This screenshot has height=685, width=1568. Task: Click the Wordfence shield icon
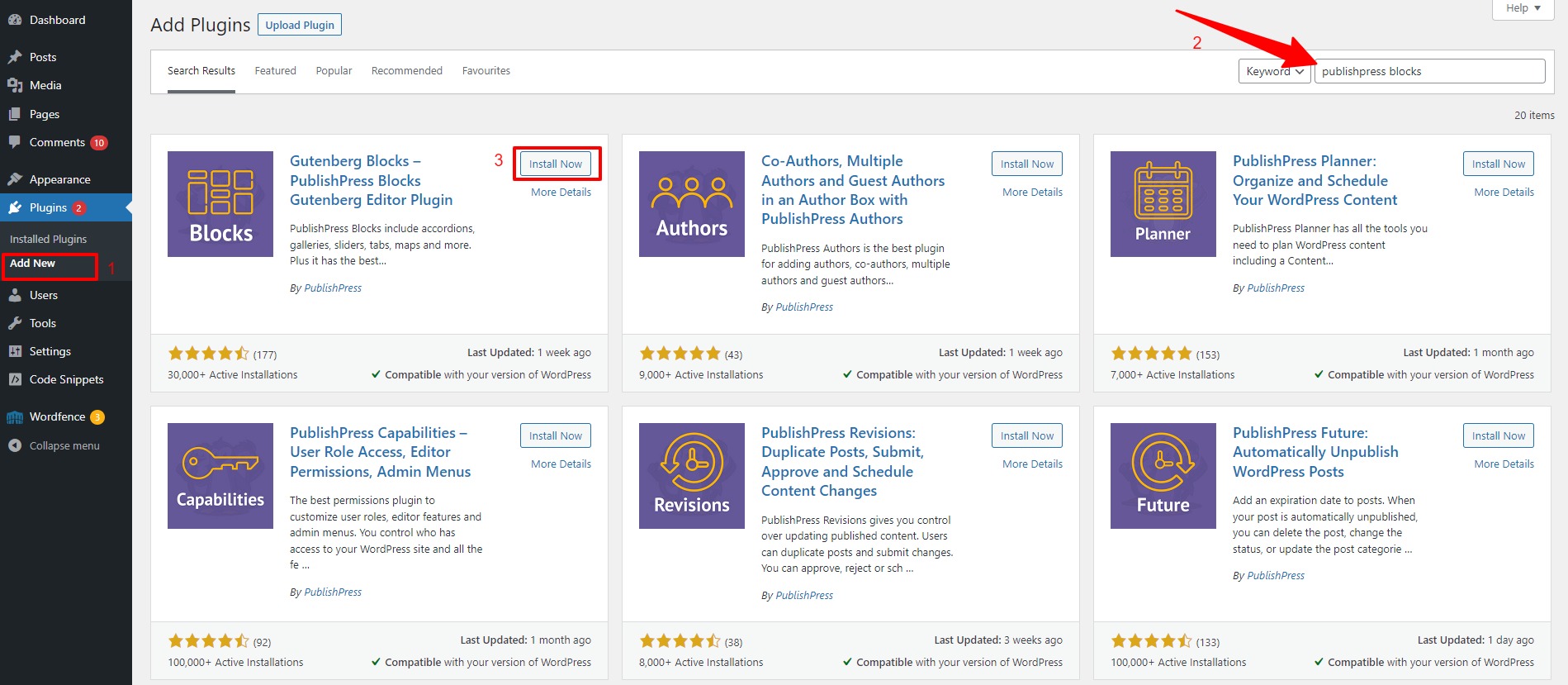click(x=15, y=417)
